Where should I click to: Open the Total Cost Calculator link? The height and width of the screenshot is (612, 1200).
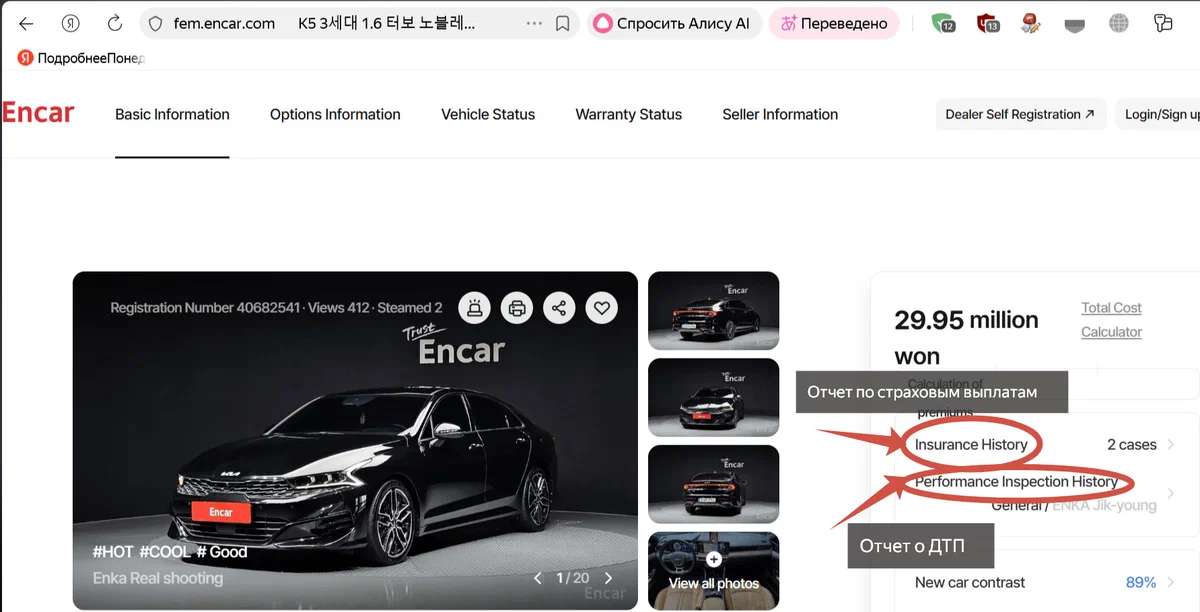click(x=1111, y=320)
